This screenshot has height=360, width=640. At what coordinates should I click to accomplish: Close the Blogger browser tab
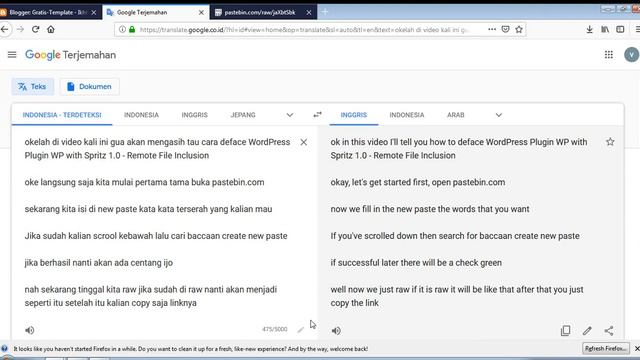coord(93,13)
